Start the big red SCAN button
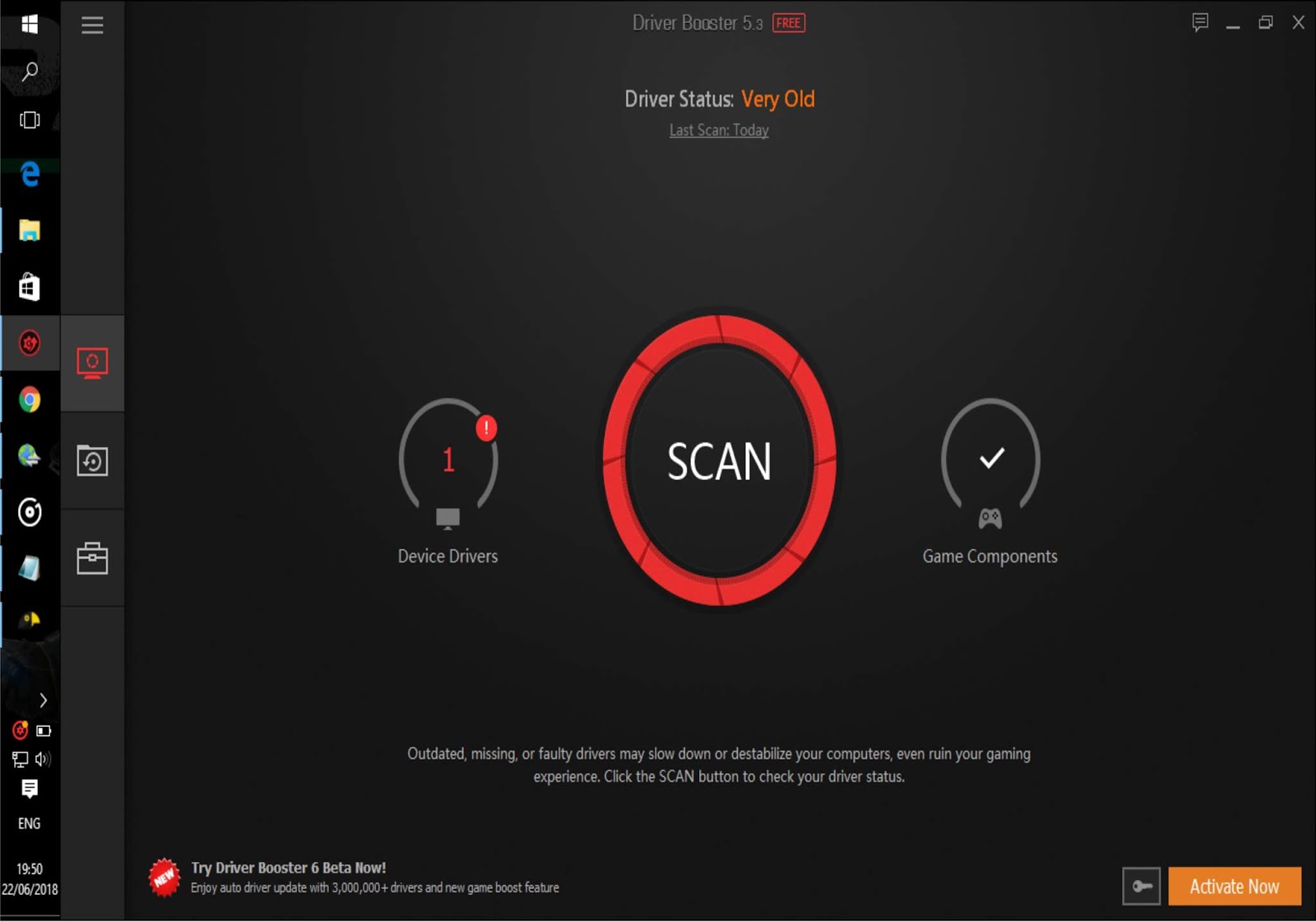The height and width of the screenshot is (921, 1316). (720, 460)
